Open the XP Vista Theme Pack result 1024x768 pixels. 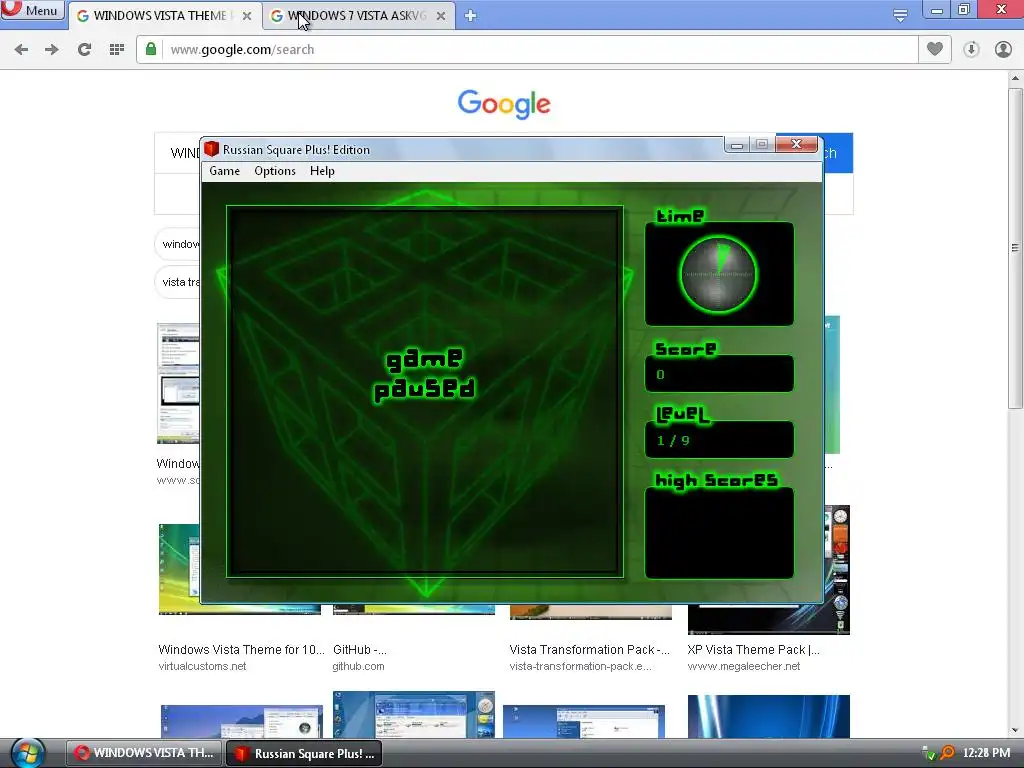753,650
